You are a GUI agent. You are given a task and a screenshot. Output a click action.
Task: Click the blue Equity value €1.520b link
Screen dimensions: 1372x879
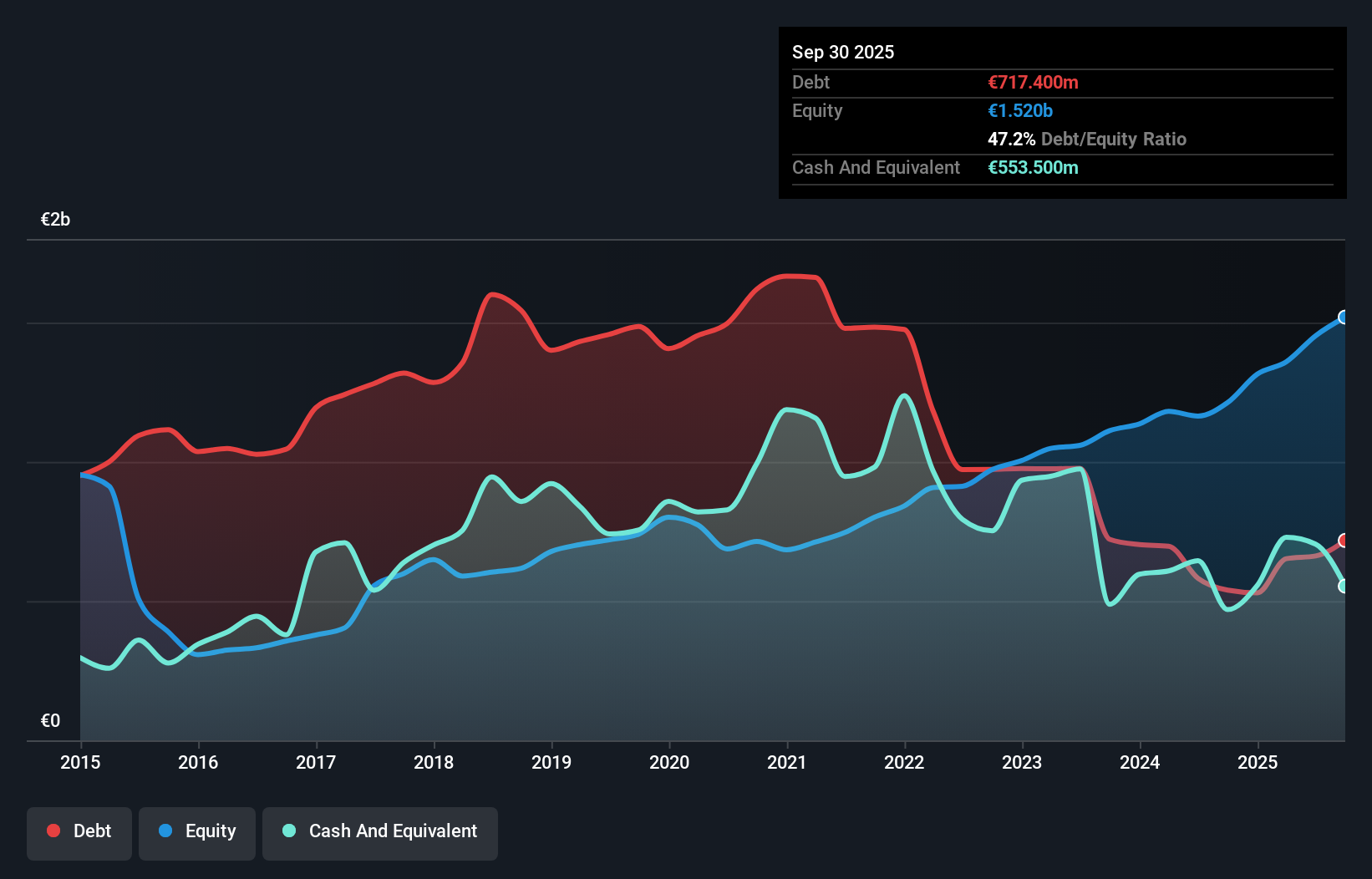(x=1019, y=110)
